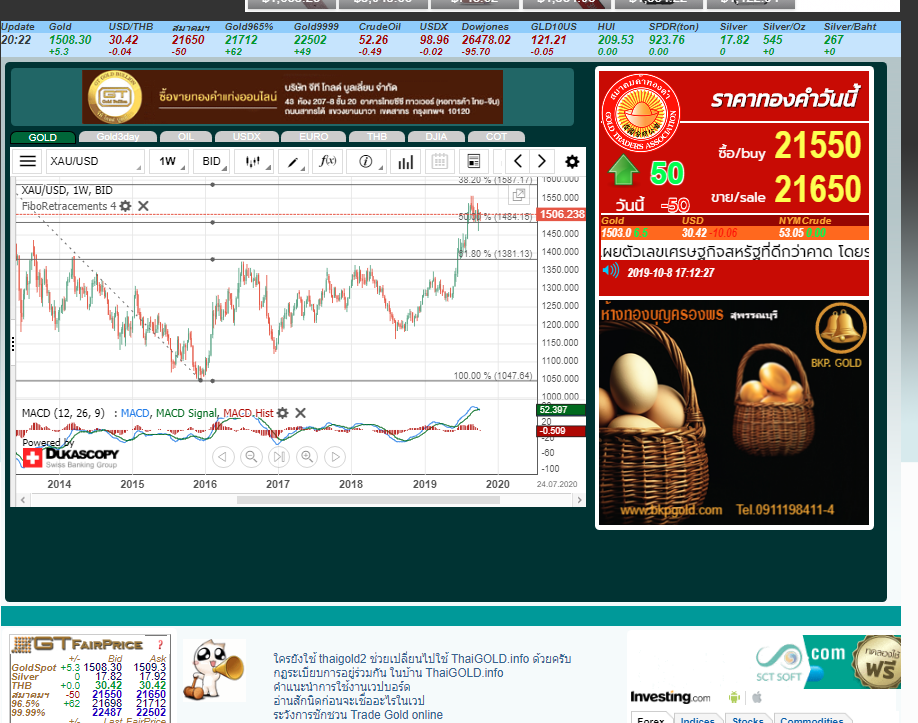Click the GT FairPrice help question mark
Viewport: 918px width, 723px height.
(x=160, y=645)
